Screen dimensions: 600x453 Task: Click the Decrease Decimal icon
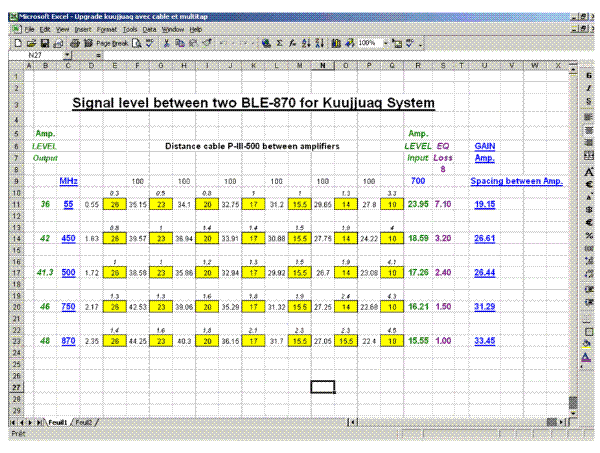[x=589, y=274]
